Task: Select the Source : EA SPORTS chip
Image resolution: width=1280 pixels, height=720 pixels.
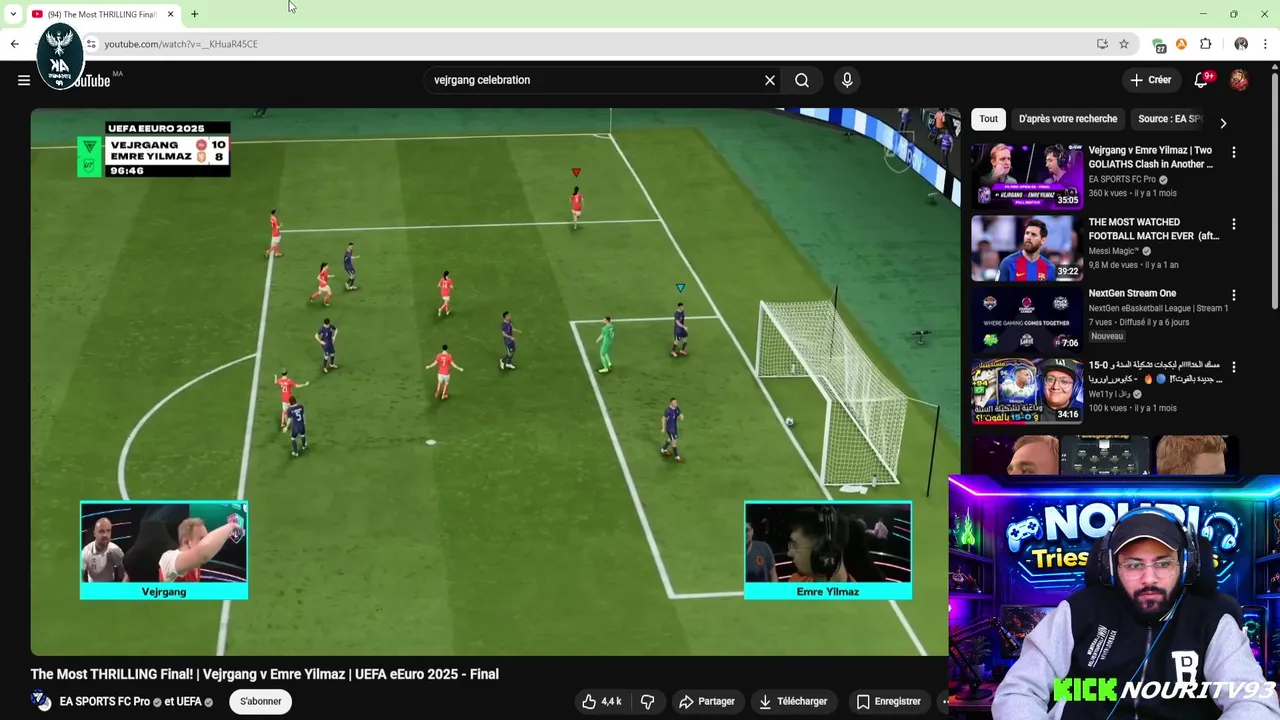Action: 1170,119
